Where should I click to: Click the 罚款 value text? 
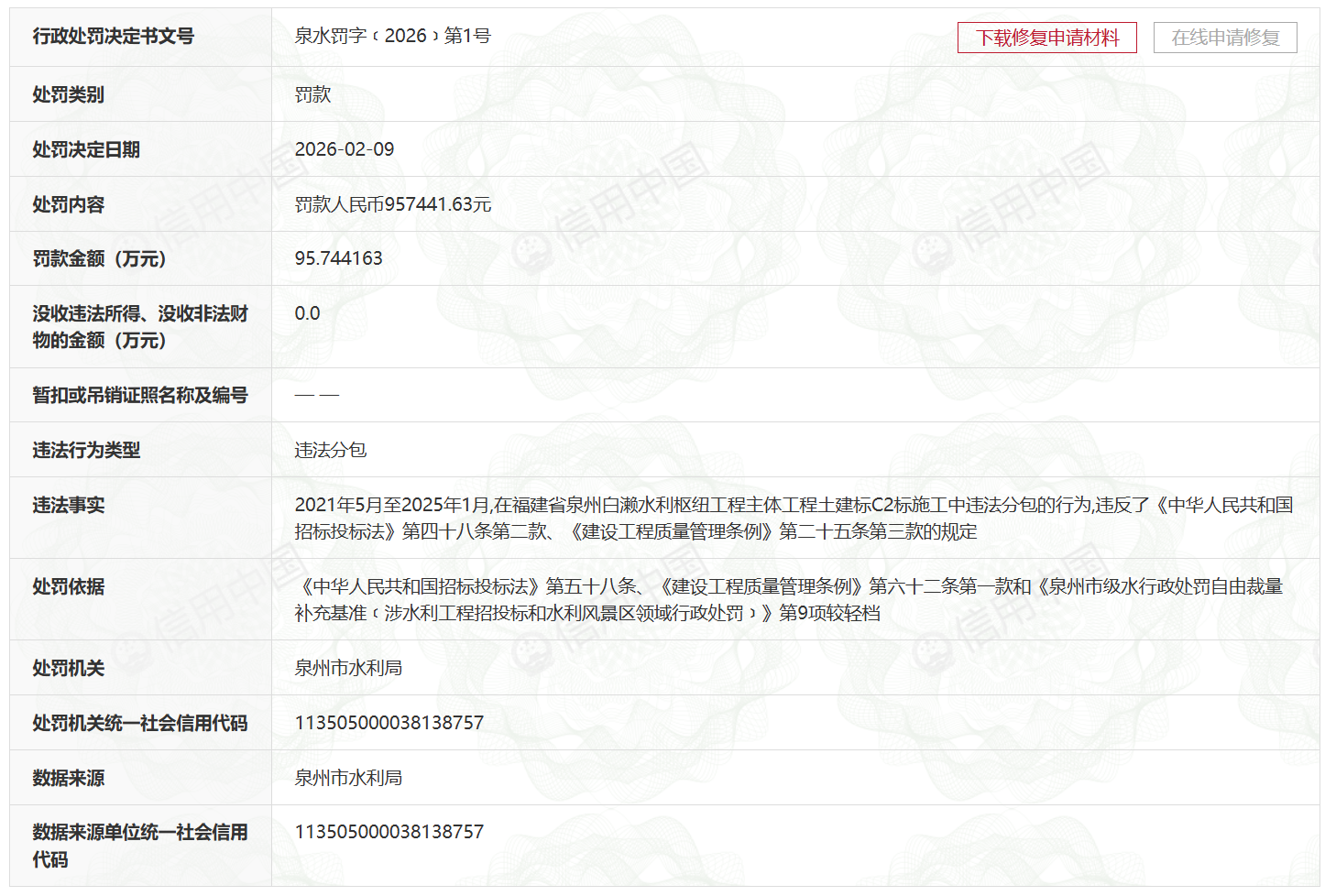(x=312, y=94)
